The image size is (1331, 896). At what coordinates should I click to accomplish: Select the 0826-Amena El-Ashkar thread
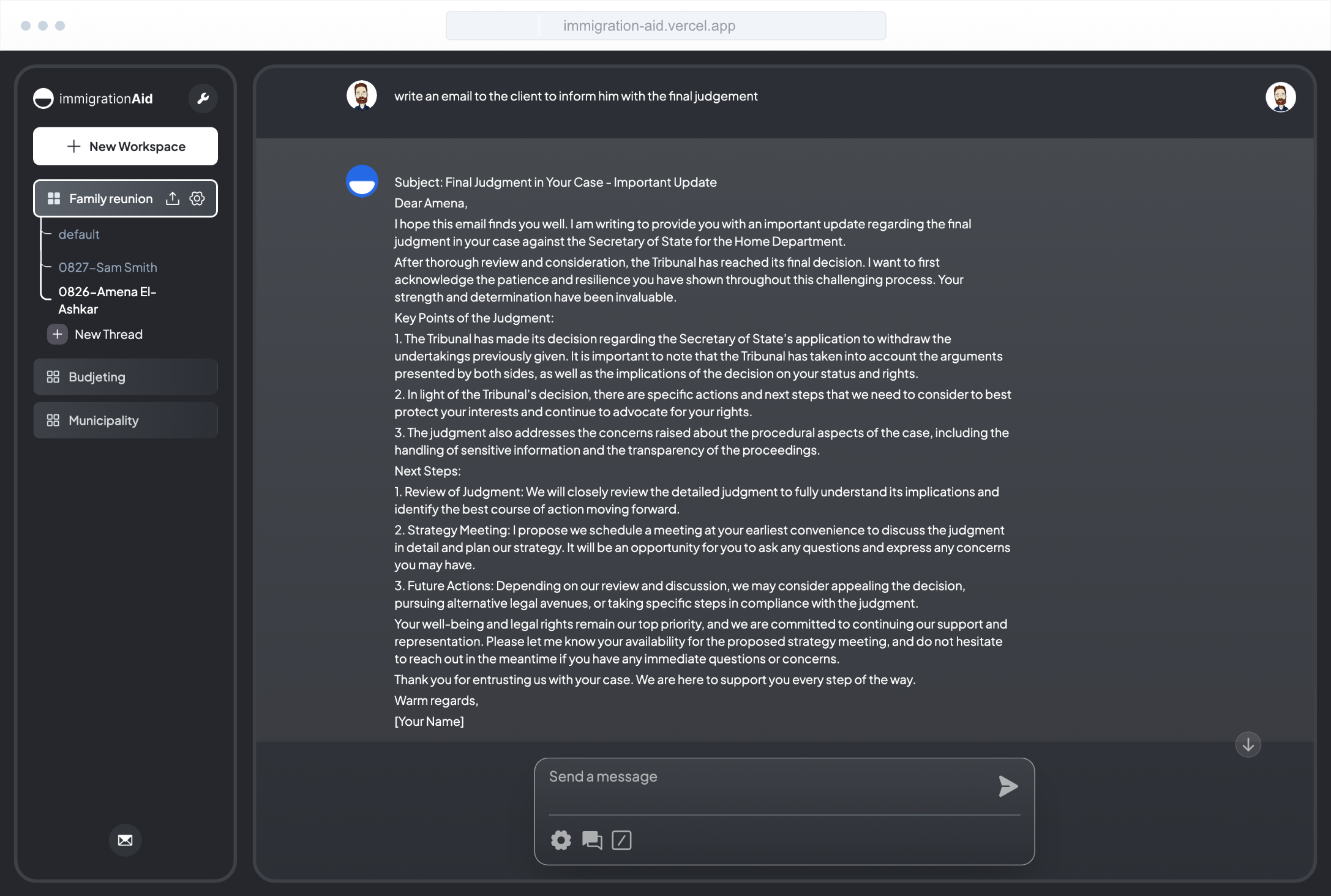coord(108,301)
